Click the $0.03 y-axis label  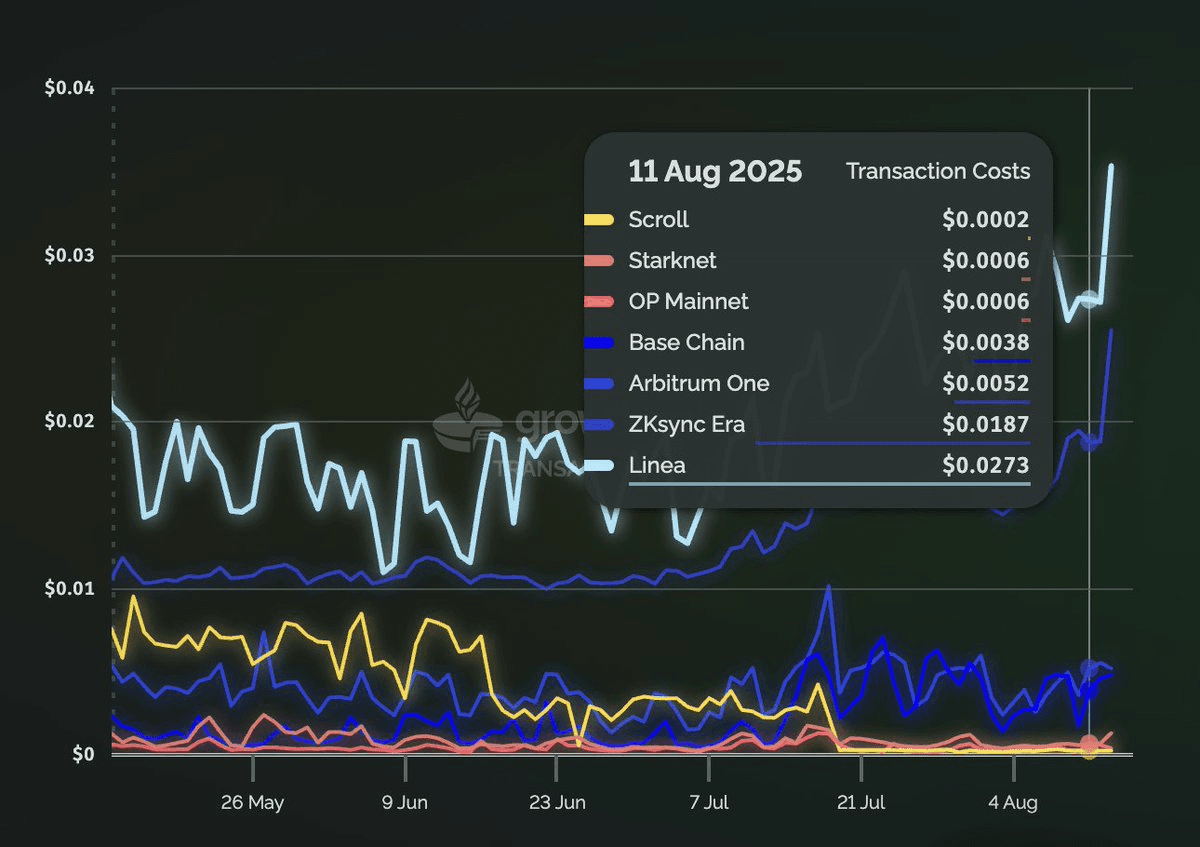[69, 255]
